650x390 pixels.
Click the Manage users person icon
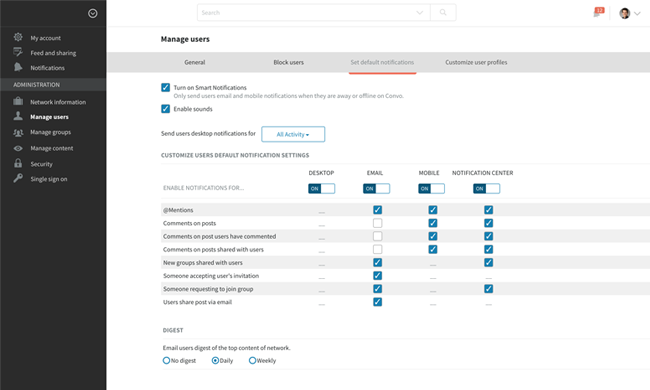(18, 116)
